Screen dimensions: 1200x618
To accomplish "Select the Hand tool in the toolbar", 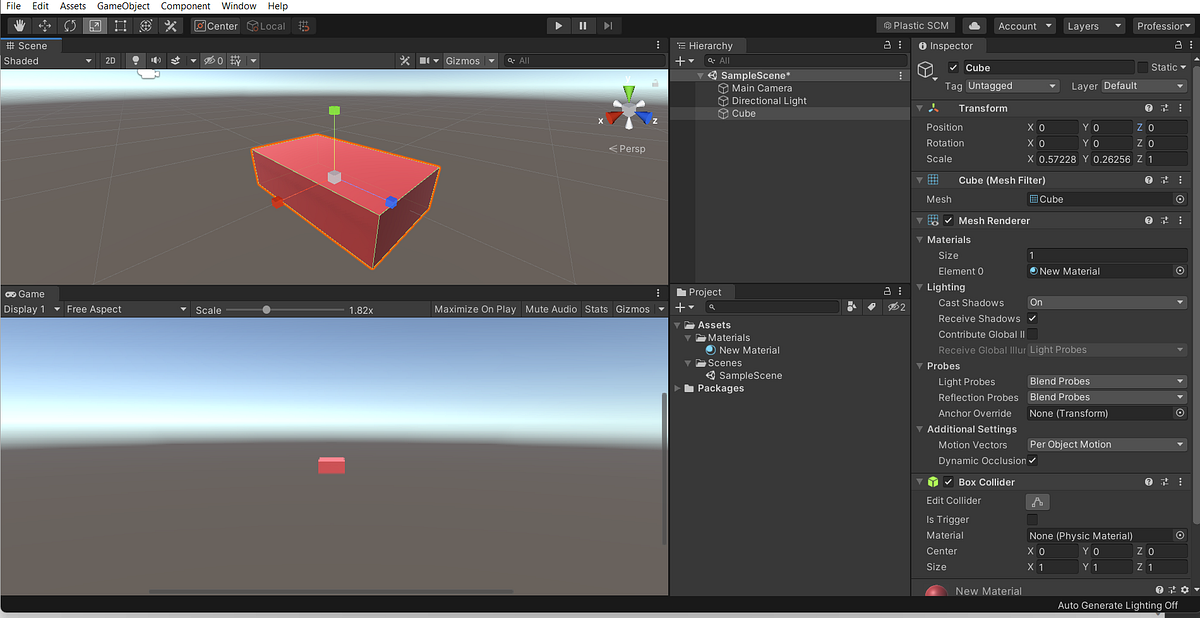I will (x=18, y=25).
